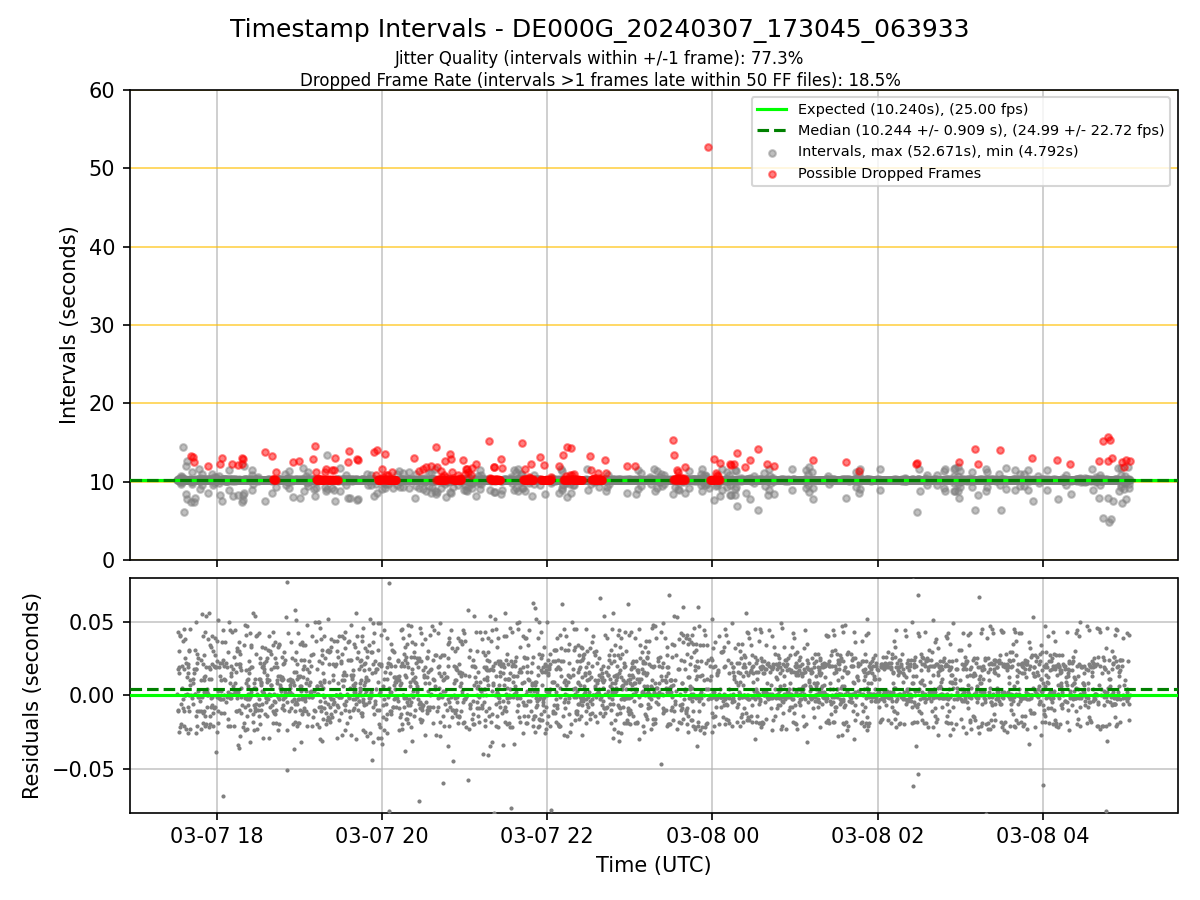Click the Residuals (seconds) y-axis label
This screenshot has height=900, width=1200.
tap(32, 696)
